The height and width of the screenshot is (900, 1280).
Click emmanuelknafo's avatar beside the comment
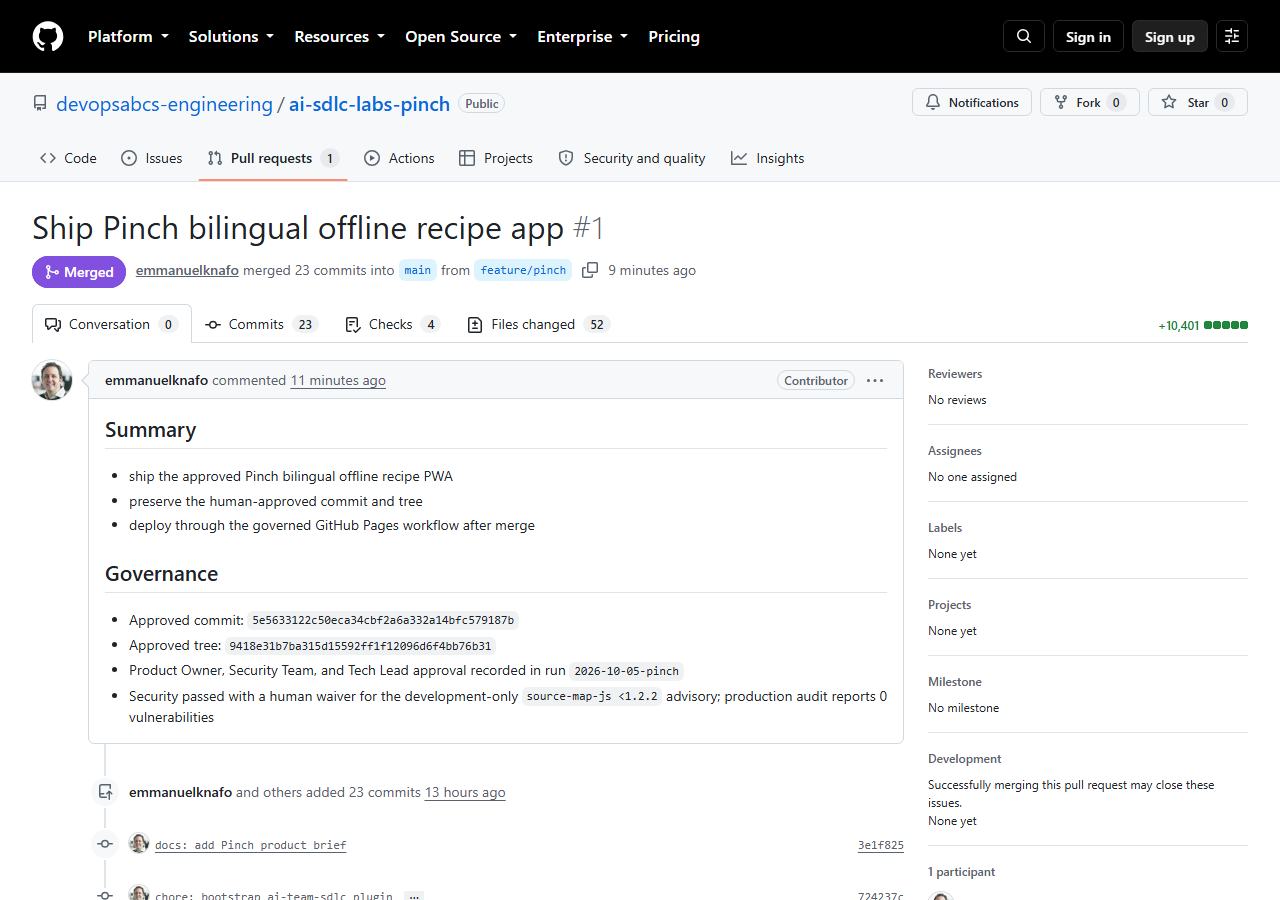(52, 380)
